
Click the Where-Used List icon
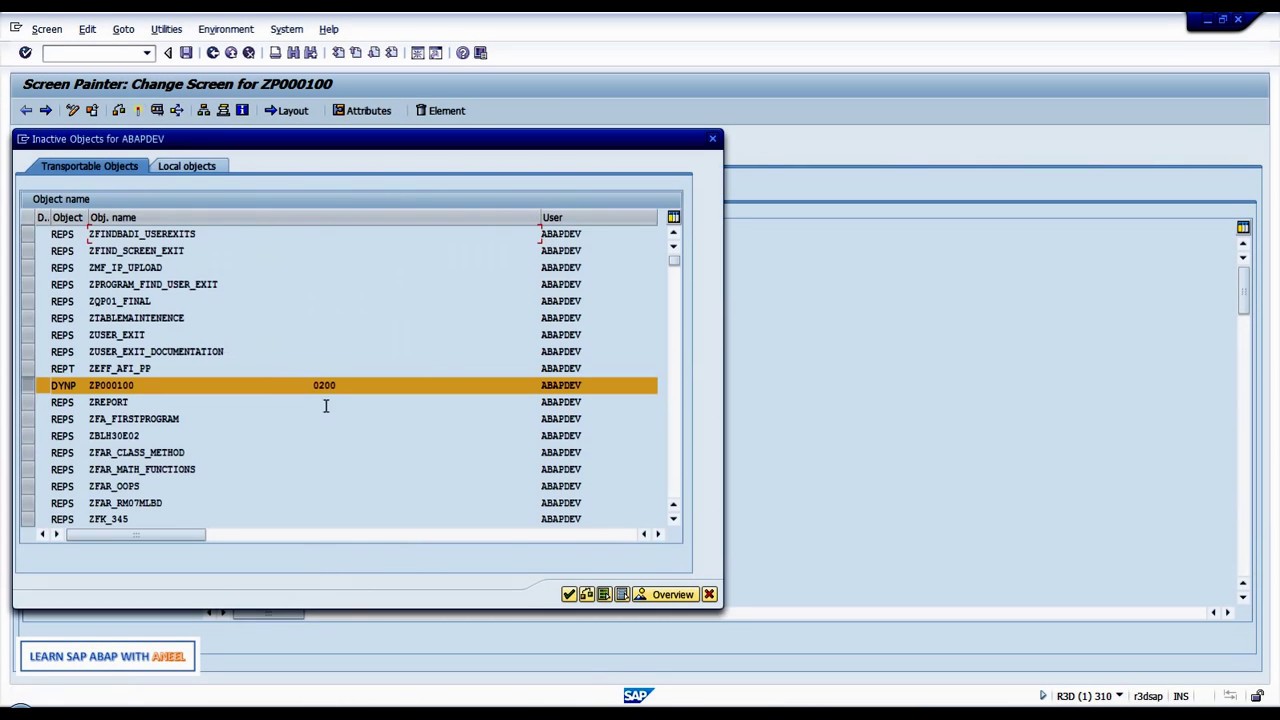click(177, 111)
